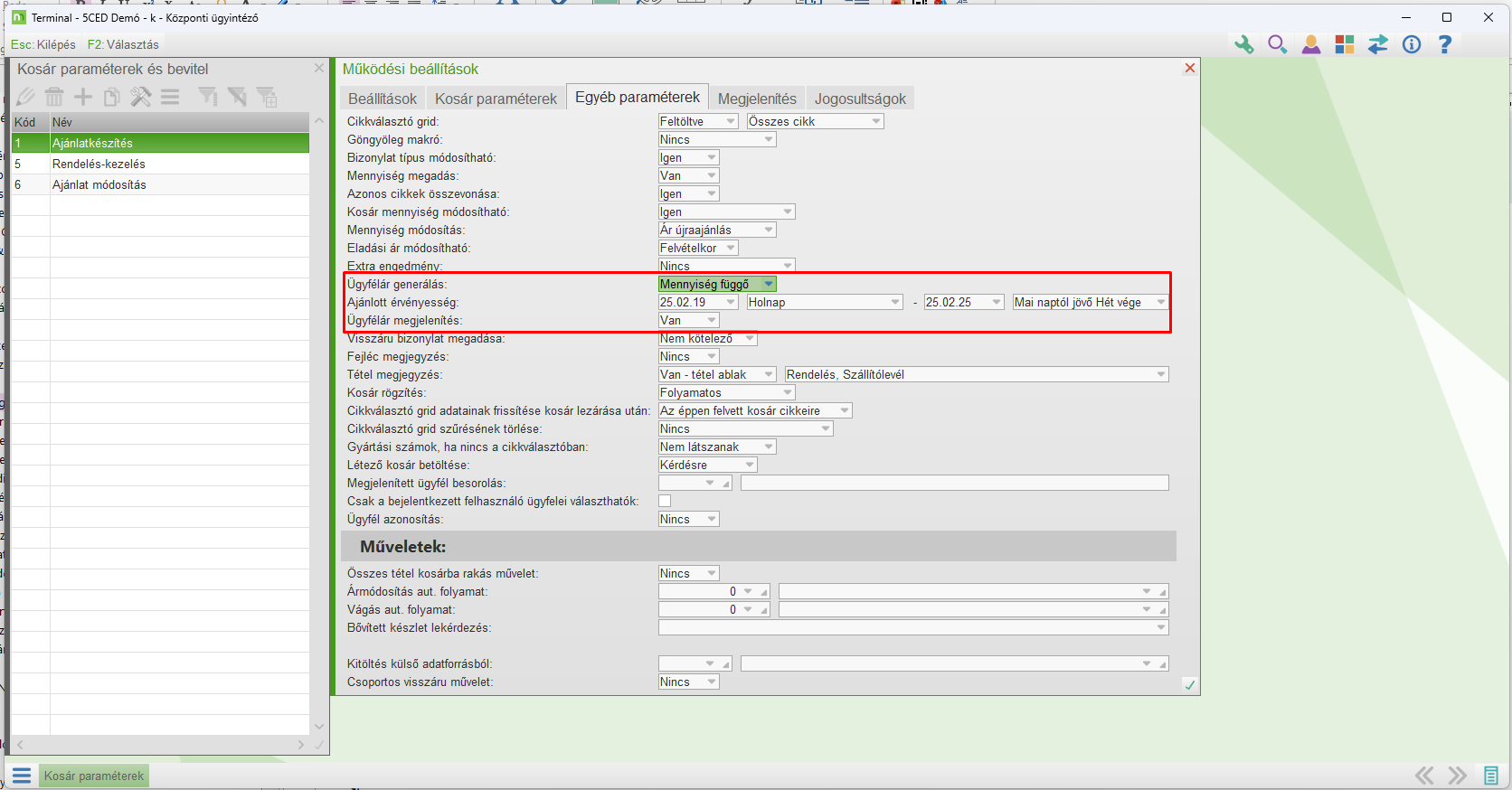This screenshot has width=1512, height=790.
Task: Click the trash can delete icon
Action: 54,97
